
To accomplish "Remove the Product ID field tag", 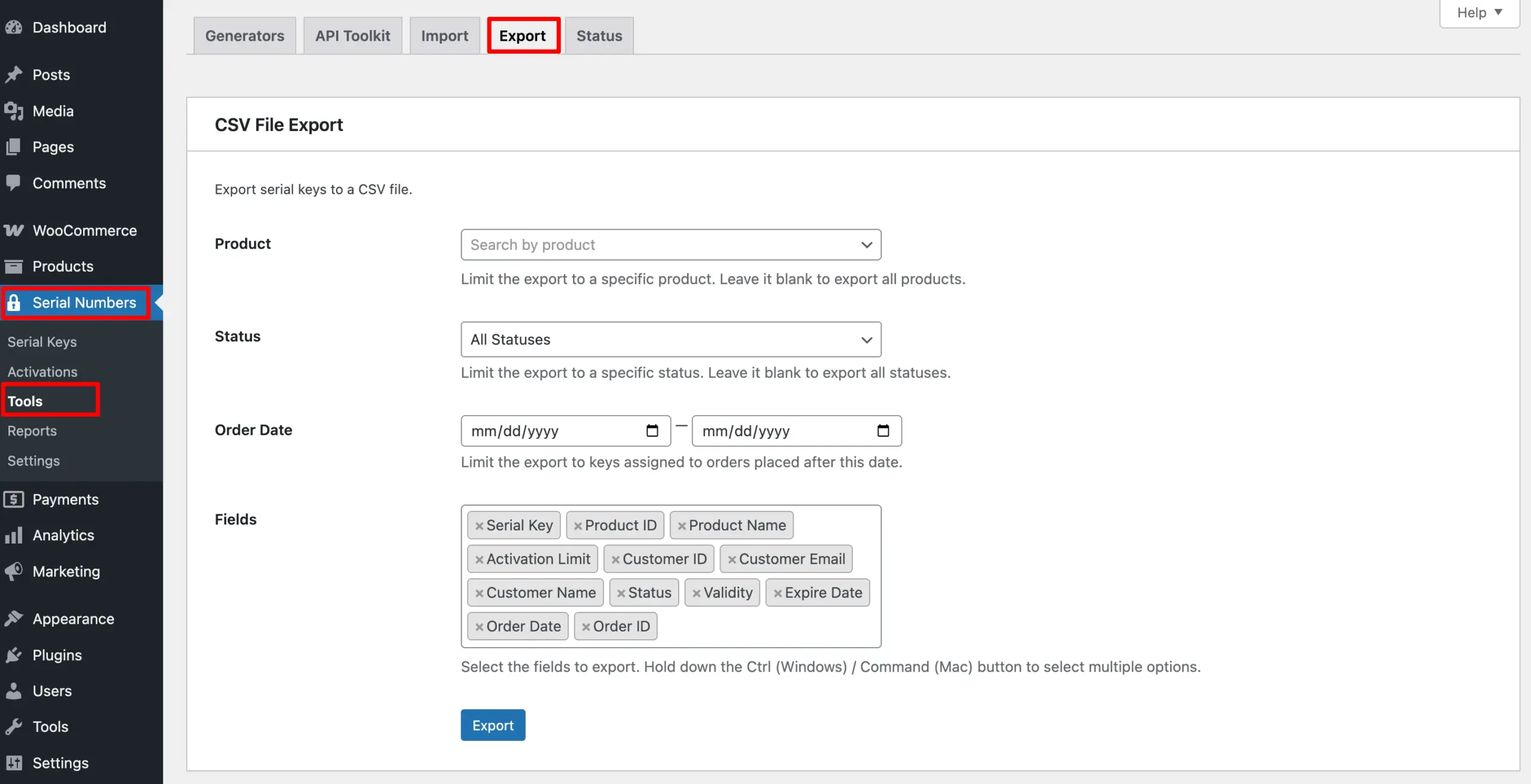I will [578, 526].
